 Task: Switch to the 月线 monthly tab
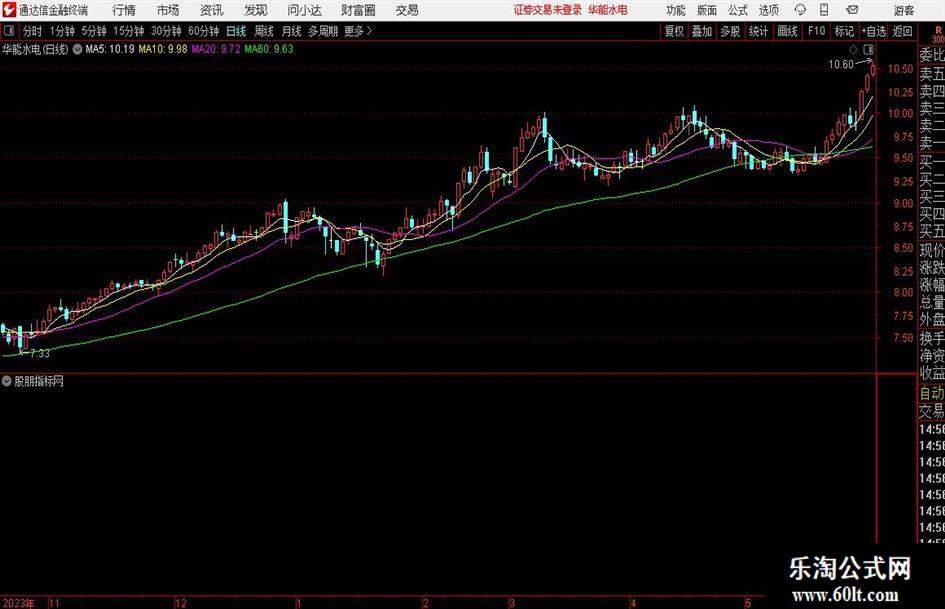point(292,31)
